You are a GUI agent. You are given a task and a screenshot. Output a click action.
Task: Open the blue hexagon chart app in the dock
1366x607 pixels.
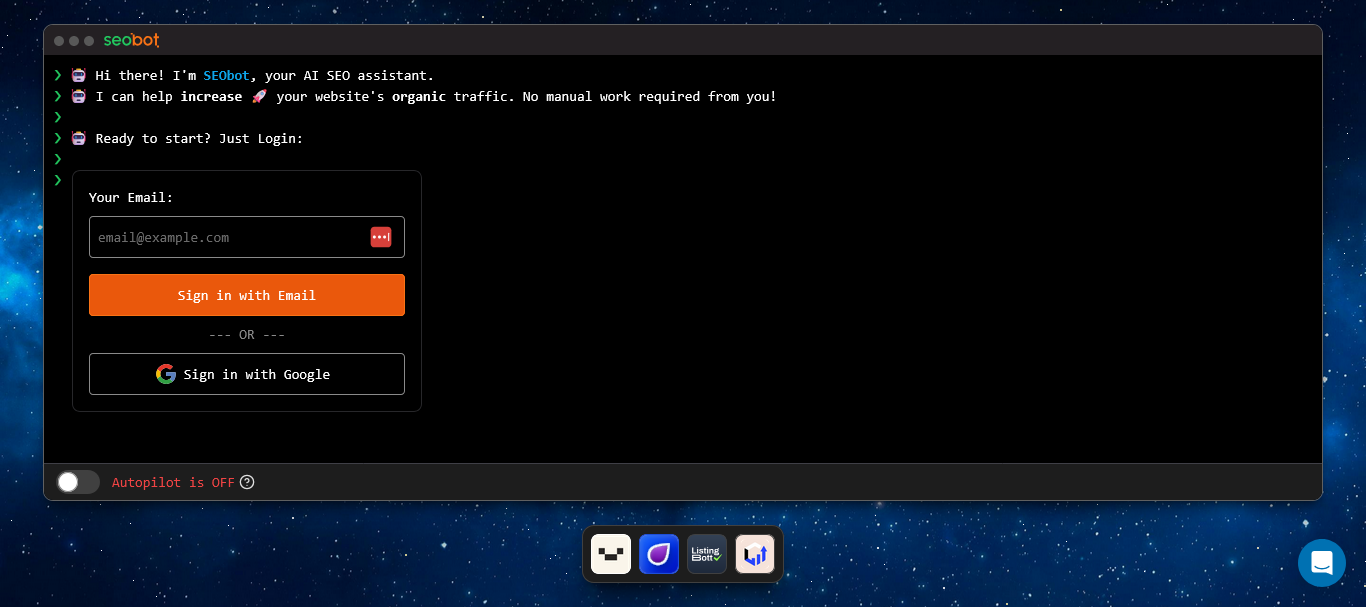755,554
